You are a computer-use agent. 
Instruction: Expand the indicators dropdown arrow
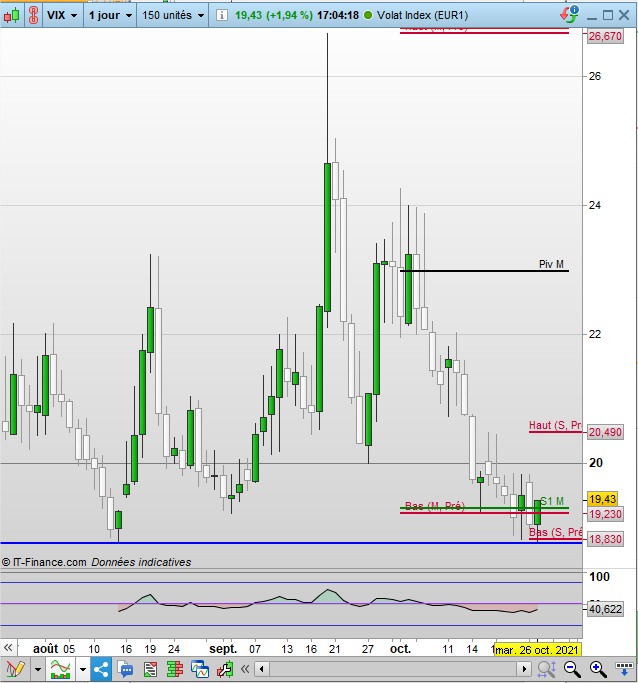click(83, 669)
